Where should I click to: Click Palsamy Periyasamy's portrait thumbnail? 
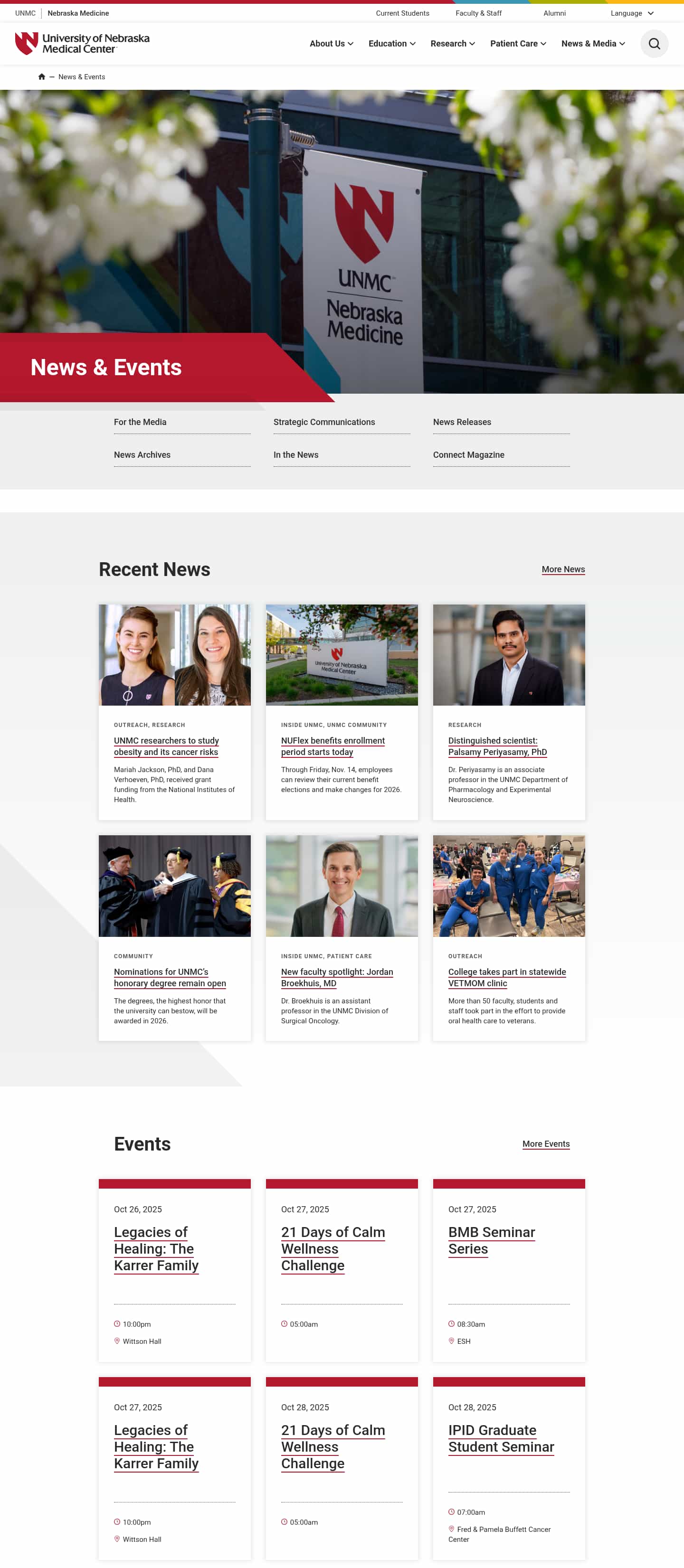pyautogui.click(x=509, y=655)
